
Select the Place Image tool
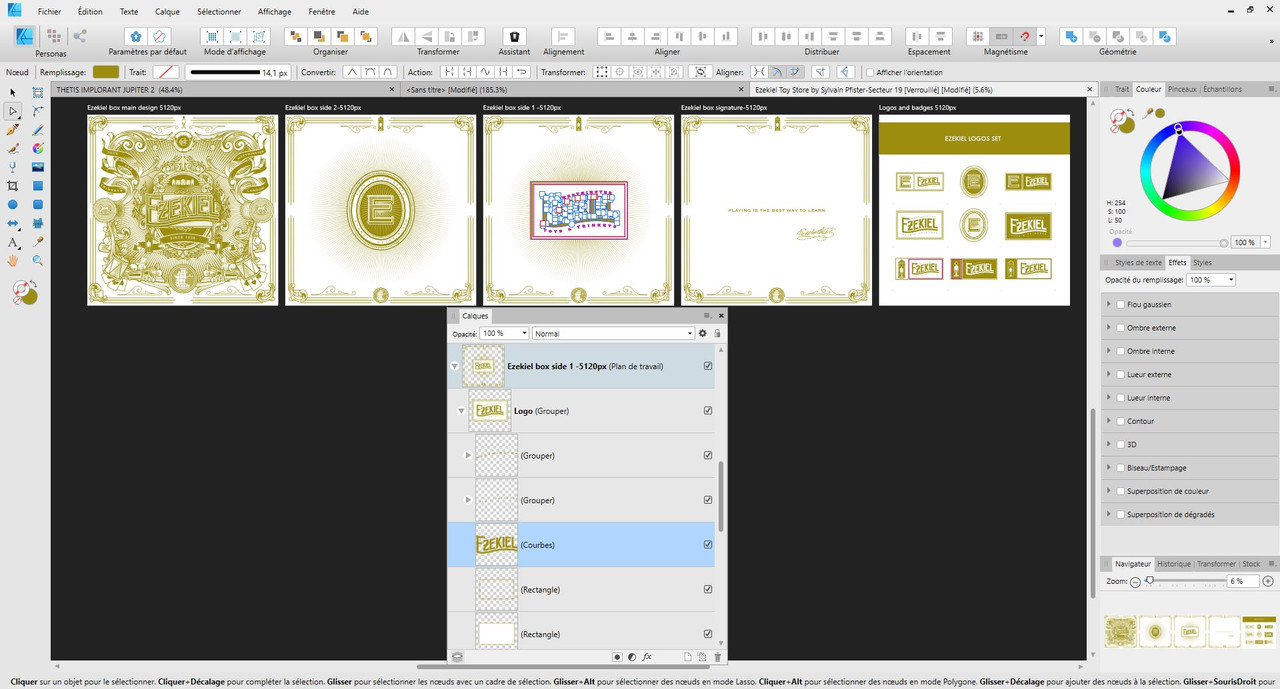tap(38, 167)
